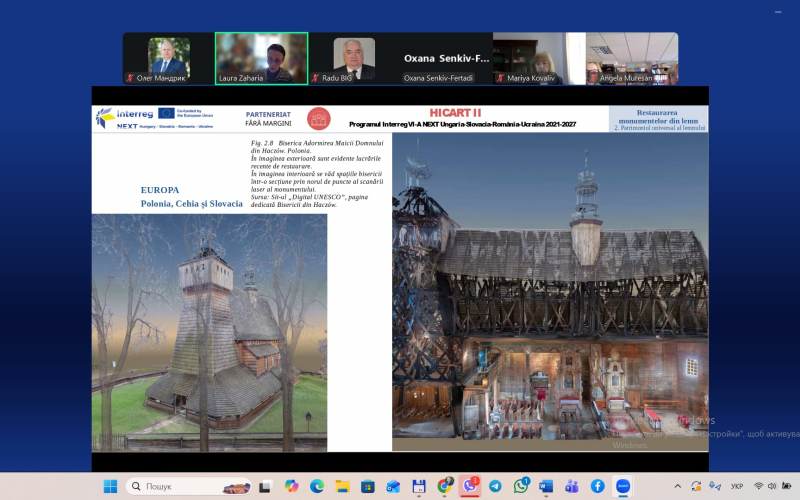The height and width of the screenshot is (500, 800).
Task: Open Google Chrome from the taskbar
Action: click(x=444, y=486)
